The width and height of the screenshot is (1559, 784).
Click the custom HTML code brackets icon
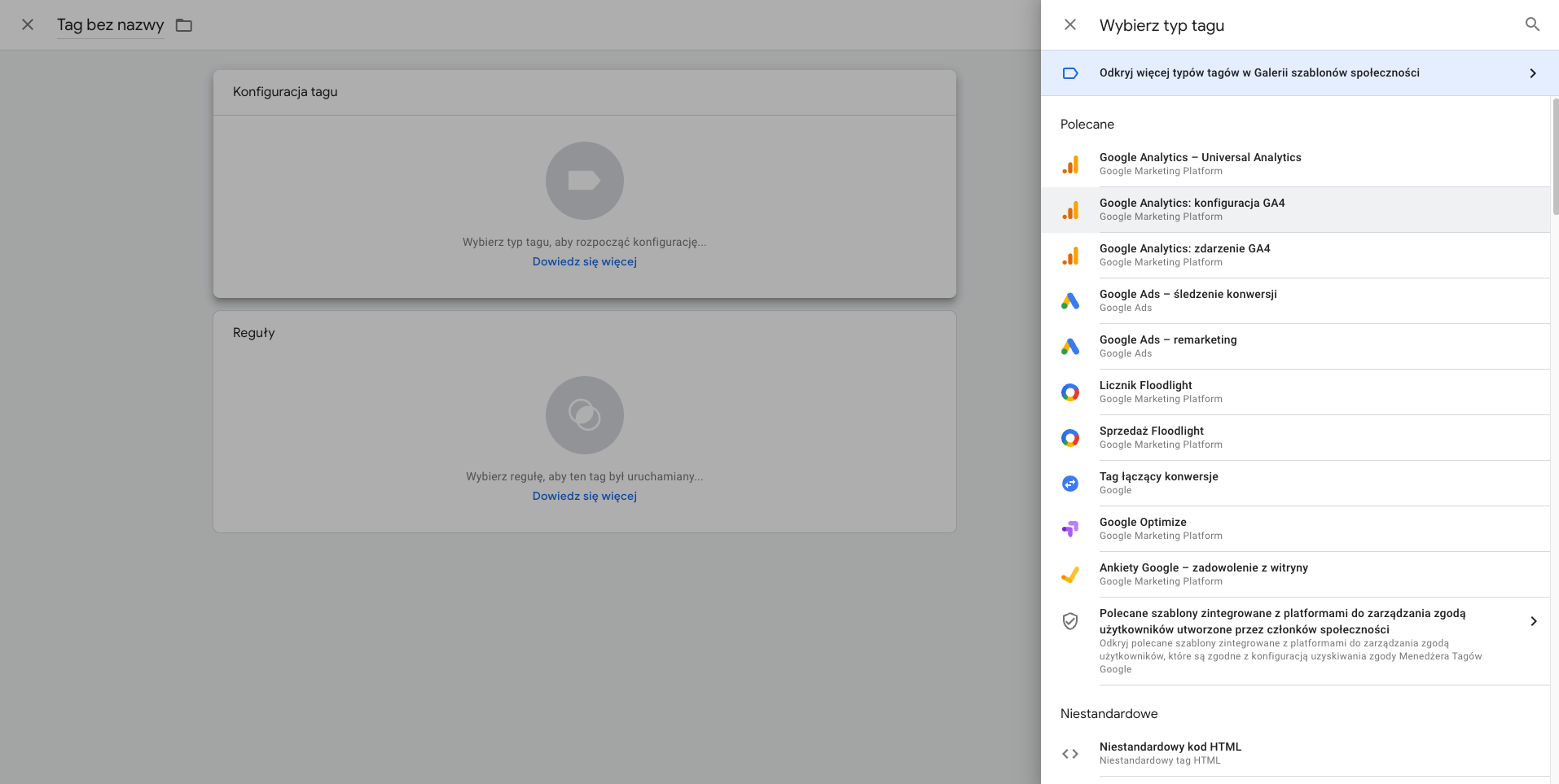(x=1070, y=754)
